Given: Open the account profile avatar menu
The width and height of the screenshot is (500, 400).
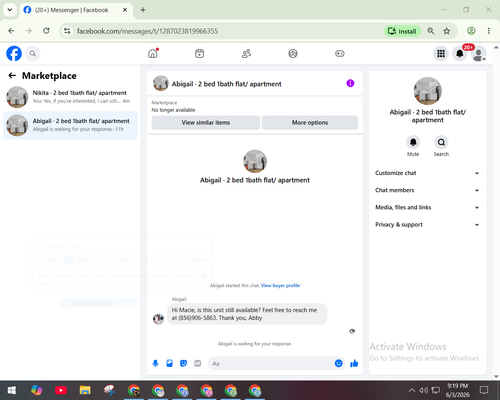Looking at the screenshot, I should [x=479, y=54].
